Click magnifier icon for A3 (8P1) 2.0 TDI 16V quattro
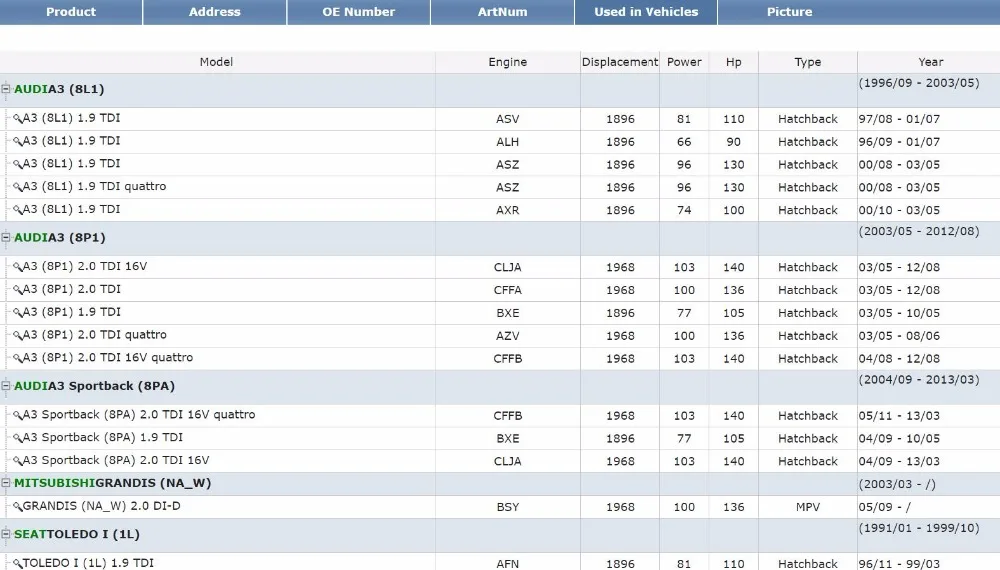The height and width of the screenshot is (570, 1000). [17, 358]
